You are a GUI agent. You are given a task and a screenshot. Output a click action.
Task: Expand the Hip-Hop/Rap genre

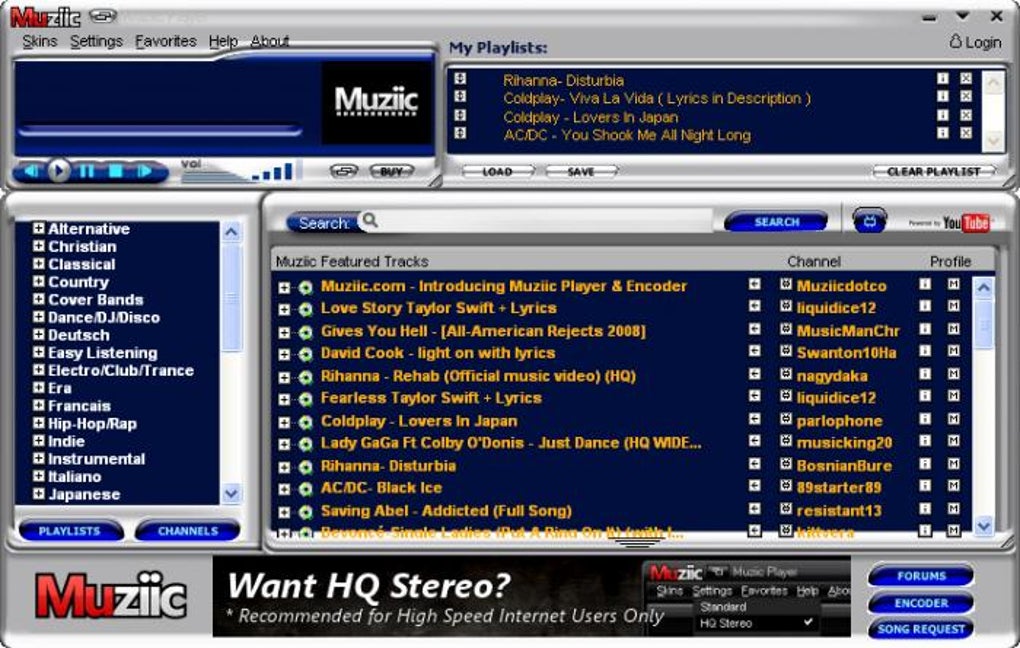(x=39, y=423)
